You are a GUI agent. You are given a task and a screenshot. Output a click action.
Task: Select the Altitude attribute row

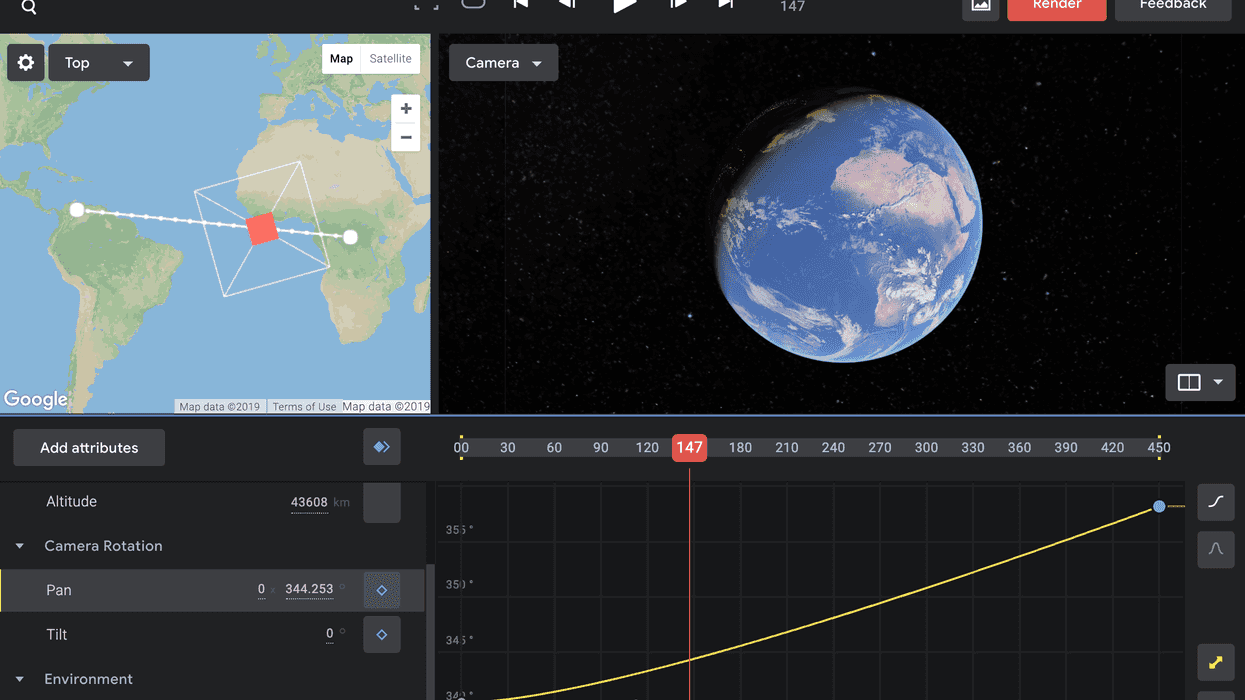tap(212, 502)
